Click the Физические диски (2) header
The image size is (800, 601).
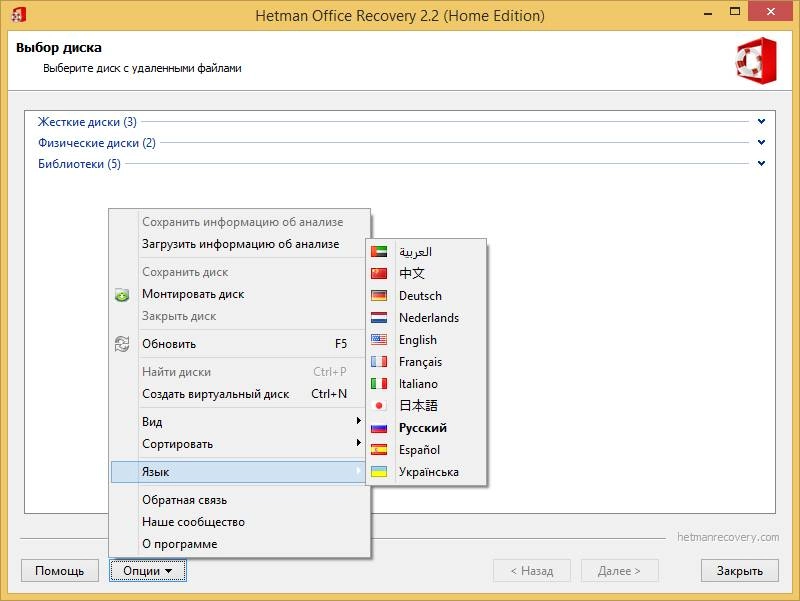[97, 142]
